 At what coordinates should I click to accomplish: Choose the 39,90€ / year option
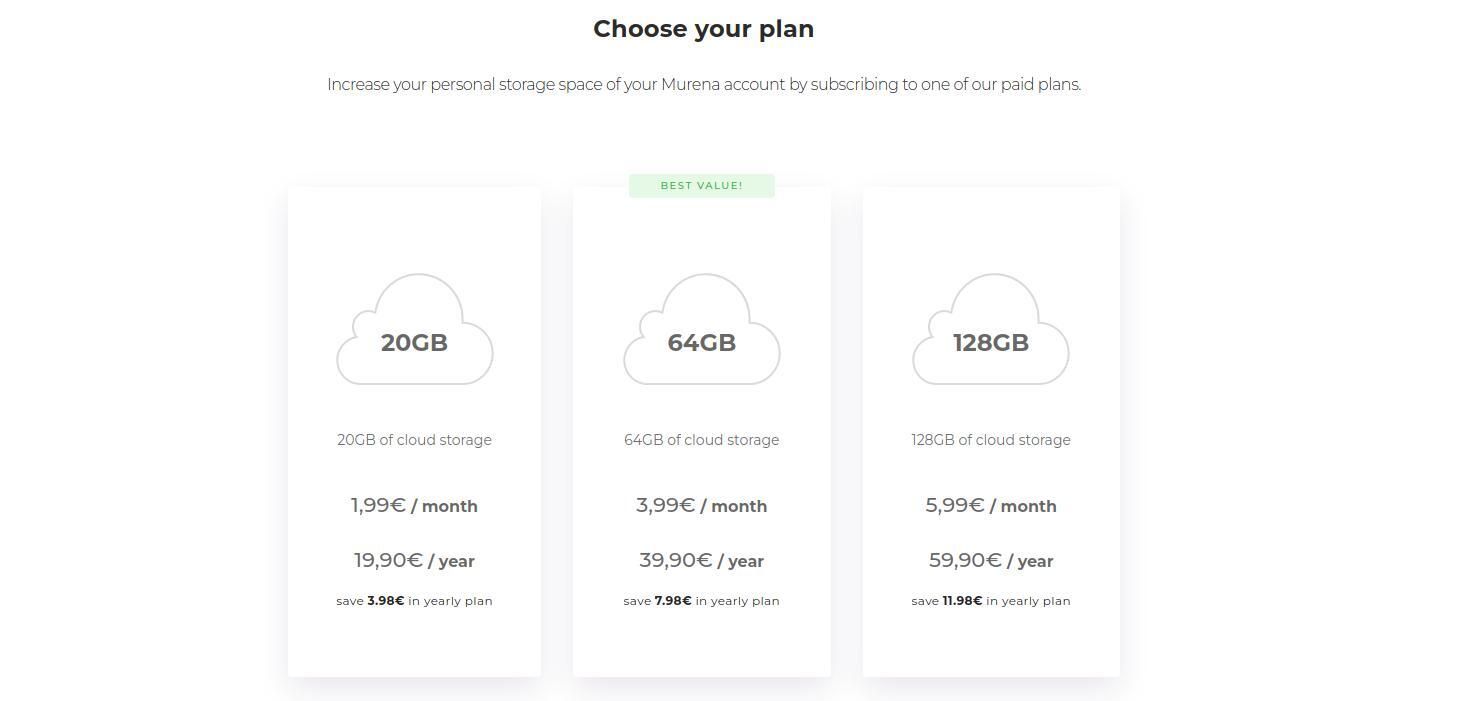(701, 561)
